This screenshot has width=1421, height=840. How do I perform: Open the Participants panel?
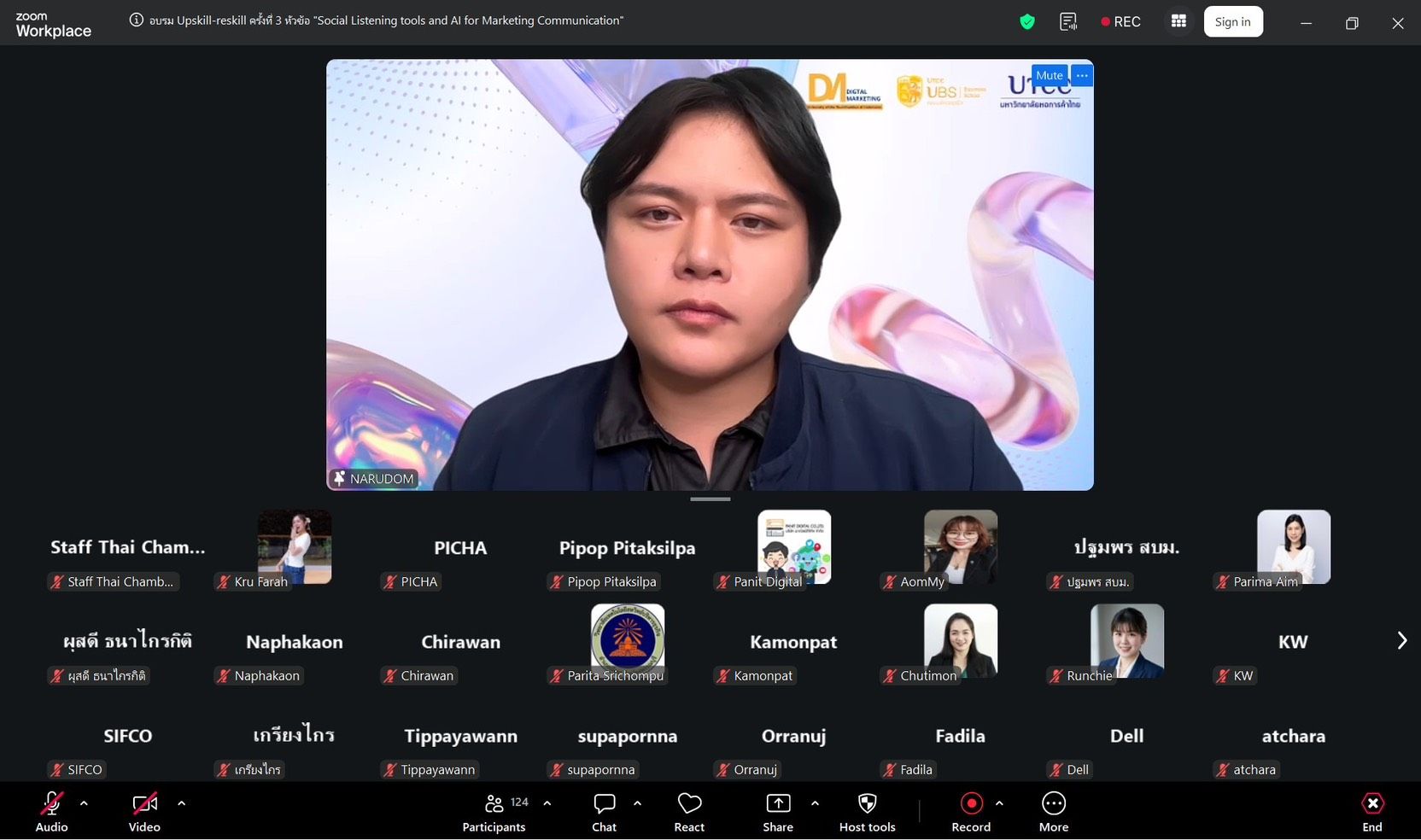click(494, 812)
